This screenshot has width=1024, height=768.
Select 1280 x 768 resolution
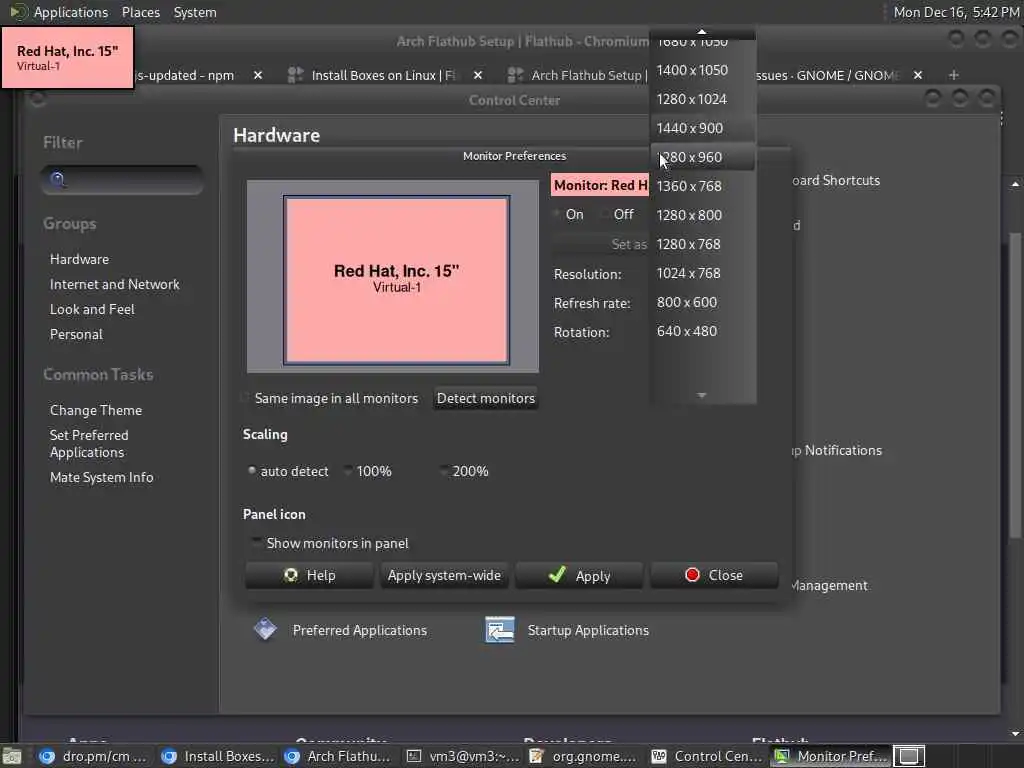point(703,244)
